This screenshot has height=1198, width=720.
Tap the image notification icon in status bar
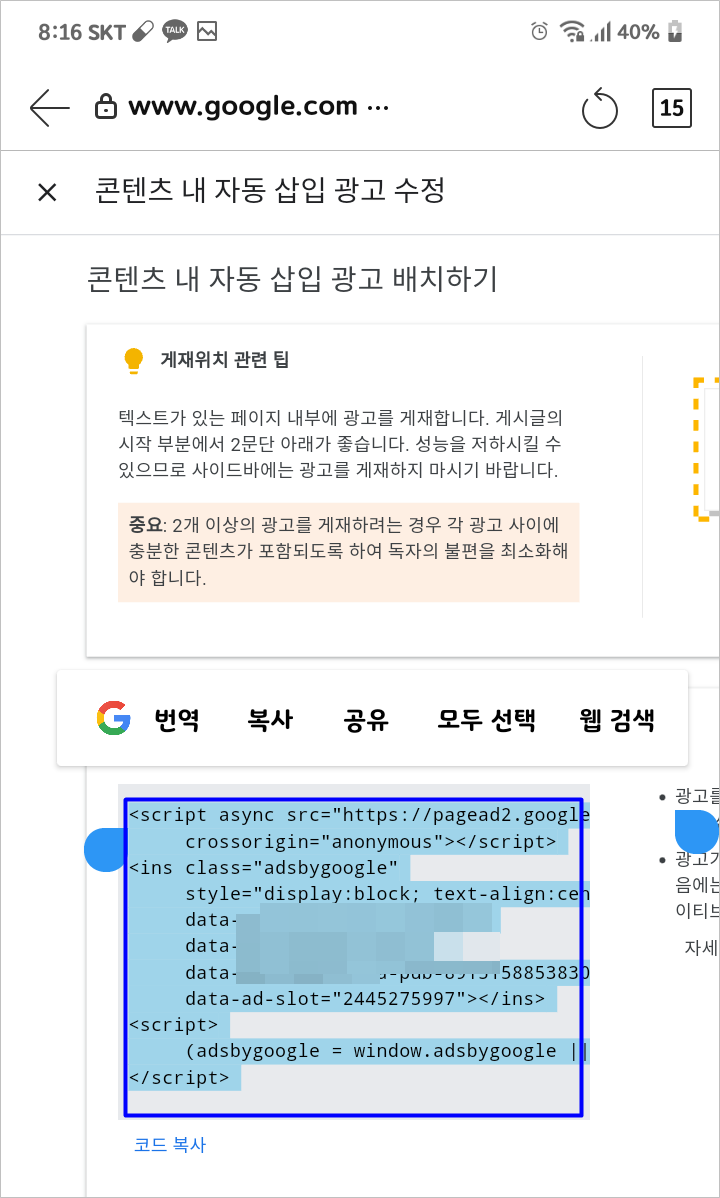coord(207,31)
